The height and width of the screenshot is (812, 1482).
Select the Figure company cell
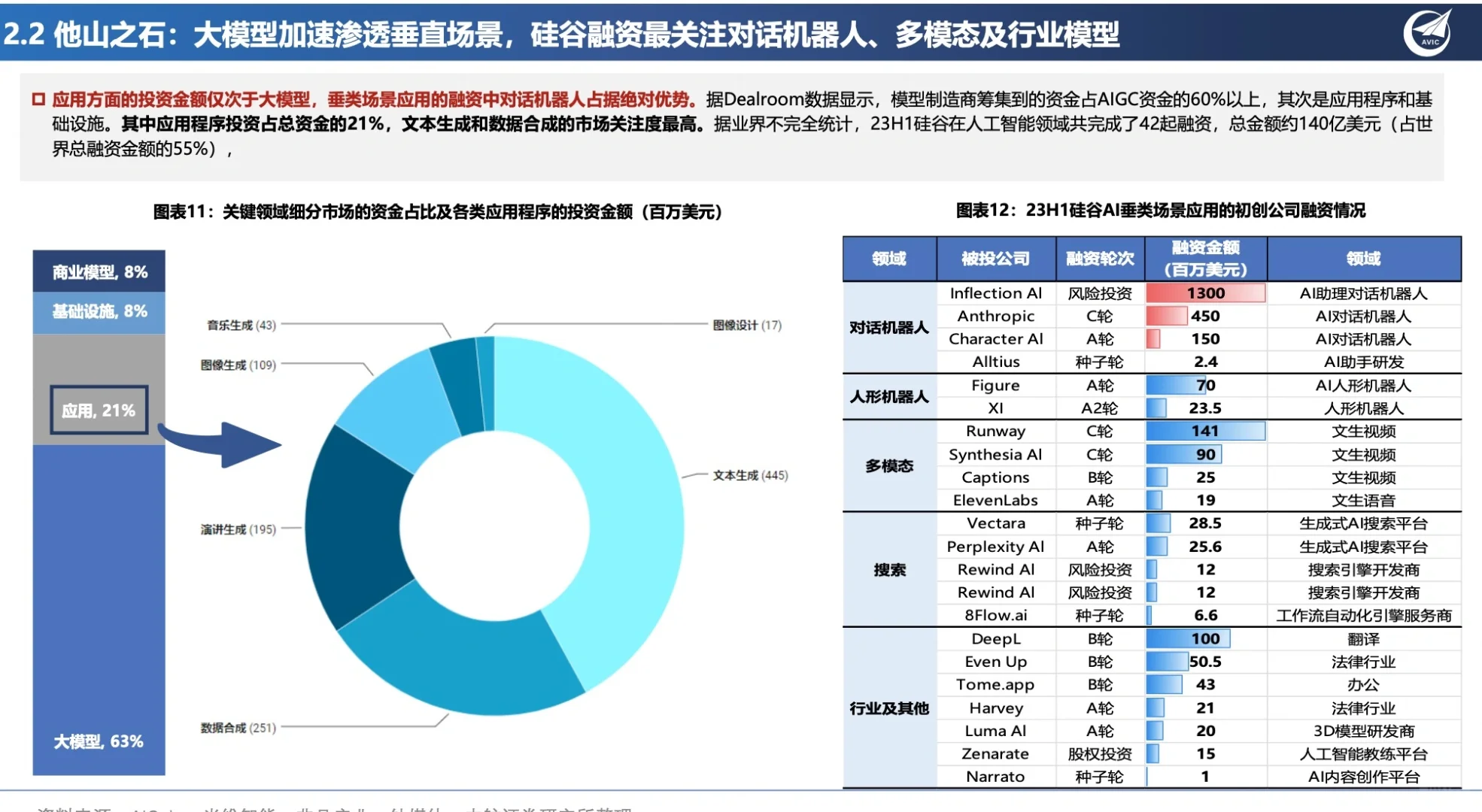pos(996,386)
